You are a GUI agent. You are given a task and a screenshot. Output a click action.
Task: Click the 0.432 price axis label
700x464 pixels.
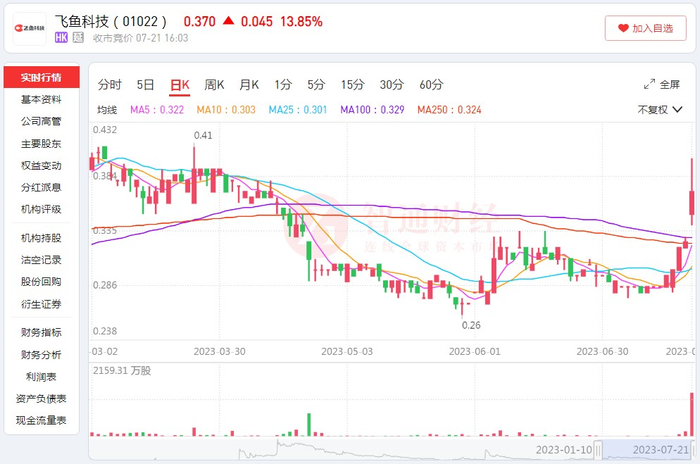coord(105,130)
